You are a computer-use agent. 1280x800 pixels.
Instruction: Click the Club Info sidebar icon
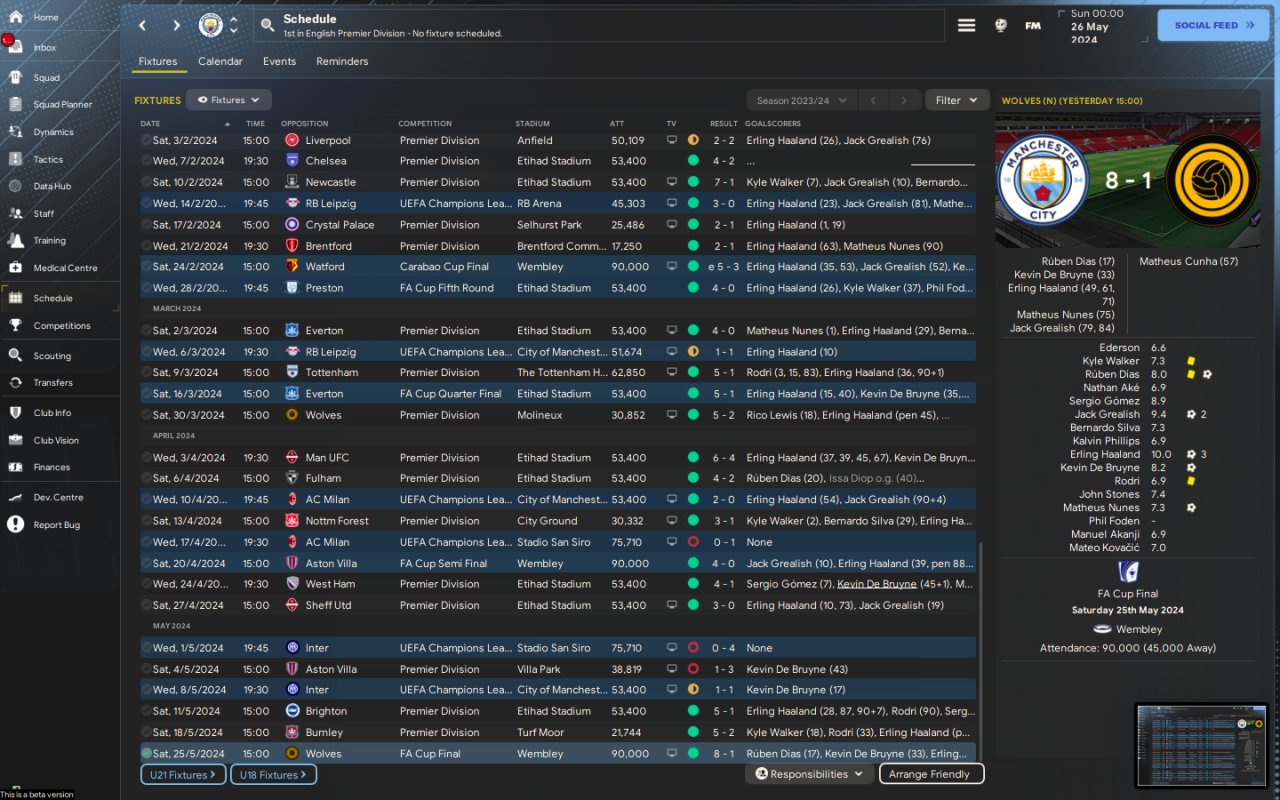15,412
